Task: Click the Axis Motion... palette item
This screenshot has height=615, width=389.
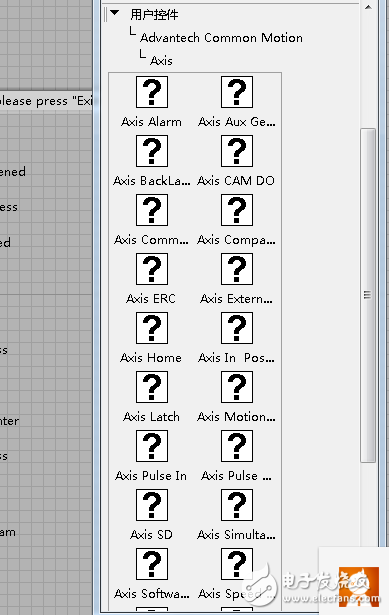Action: (x=237, y=387)
